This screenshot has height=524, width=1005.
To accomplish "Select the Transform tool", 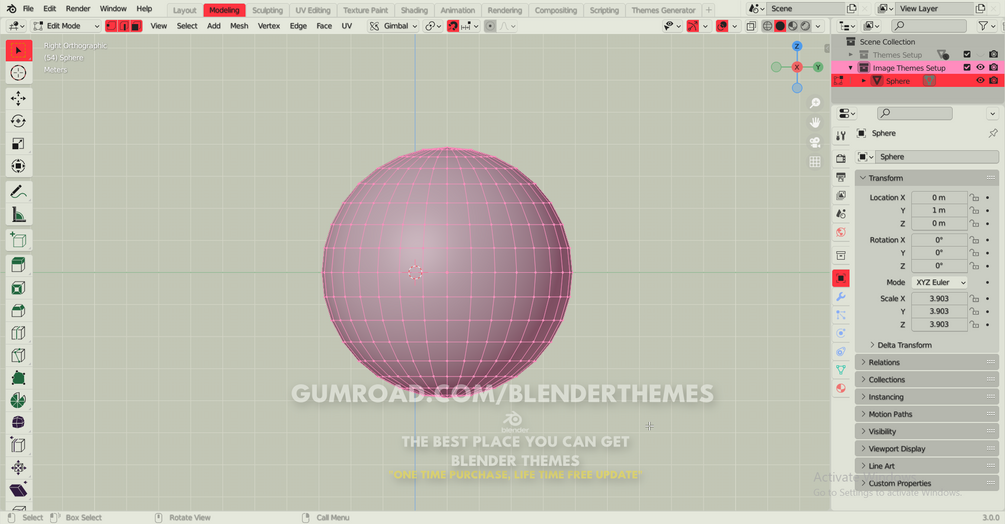I will pyautogui.click(x=19, y=166).
